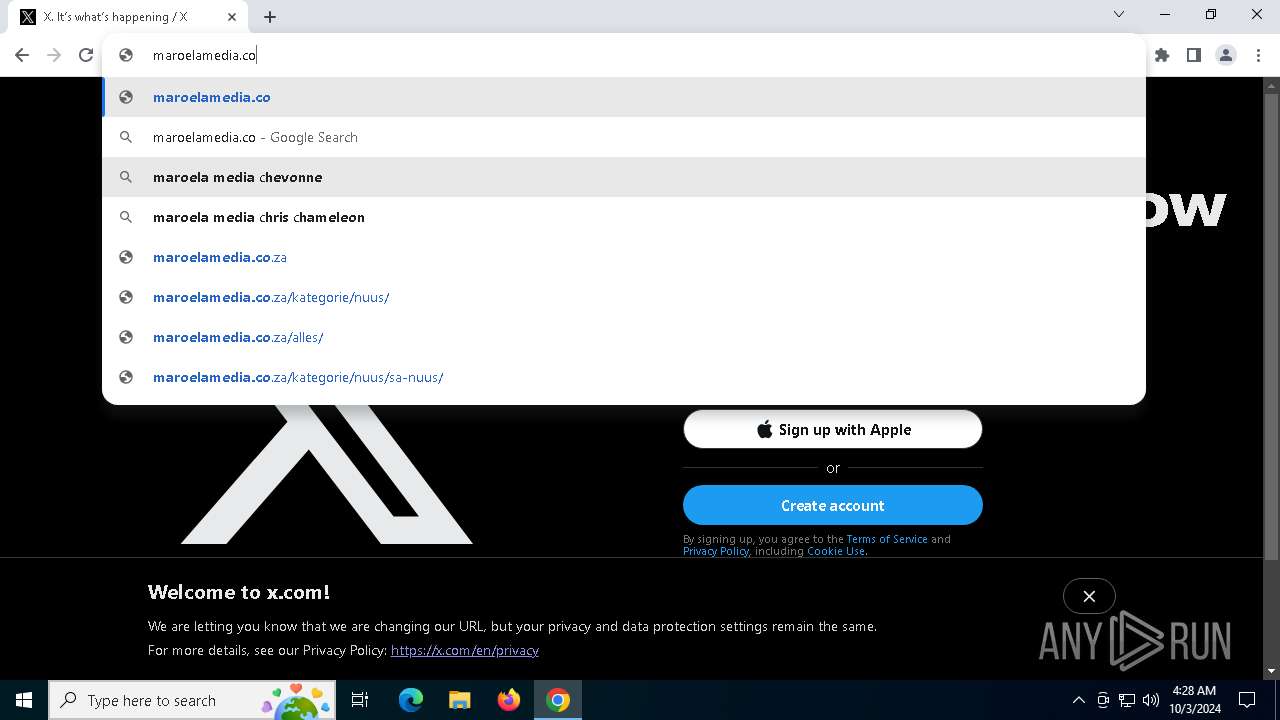
Task: Open maroelamedia.co.za/kategorie/nuus/sa-nuus/ suggestion
Action: pos(624,377)
